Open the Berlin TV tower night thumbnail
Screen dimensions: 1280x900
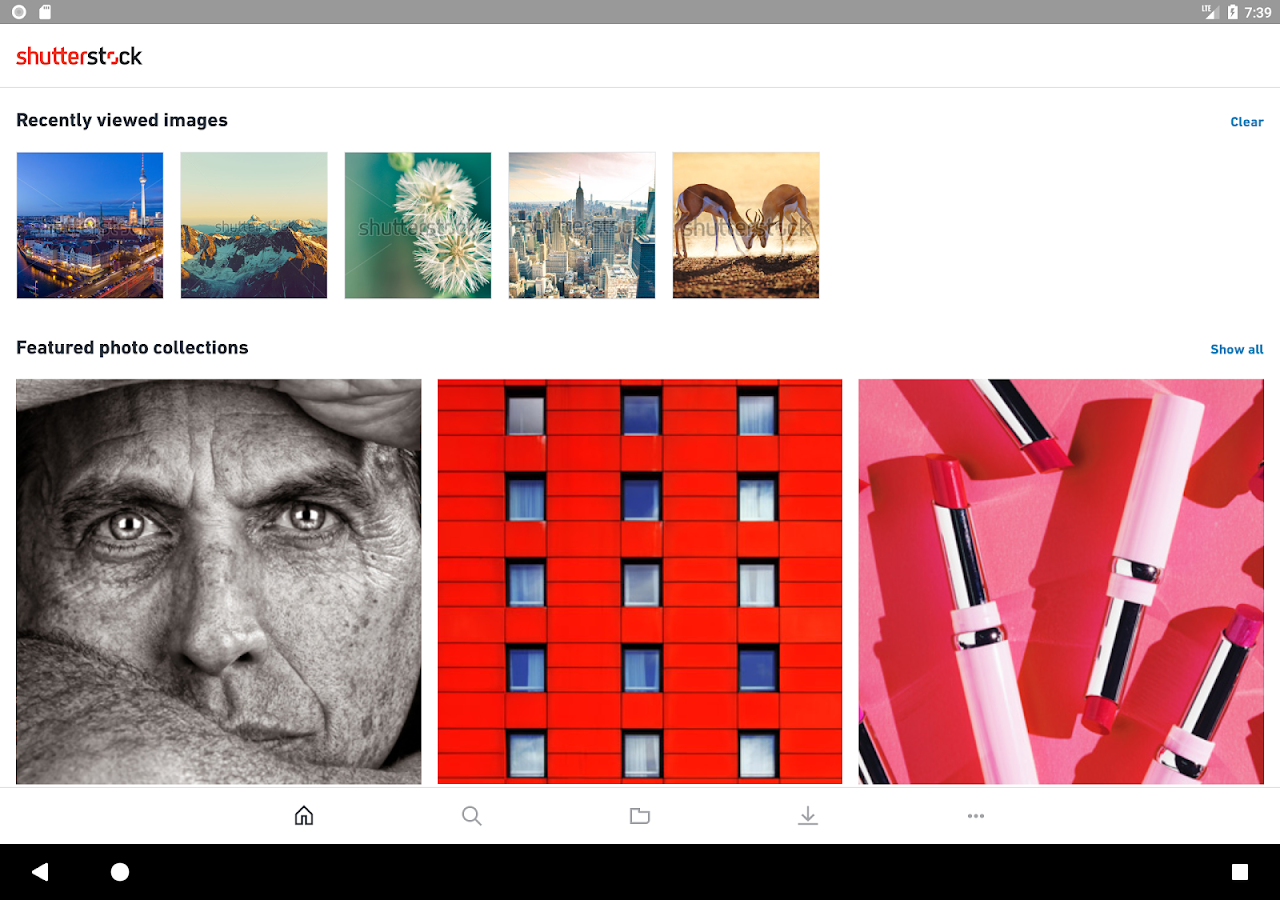(89, 225)
